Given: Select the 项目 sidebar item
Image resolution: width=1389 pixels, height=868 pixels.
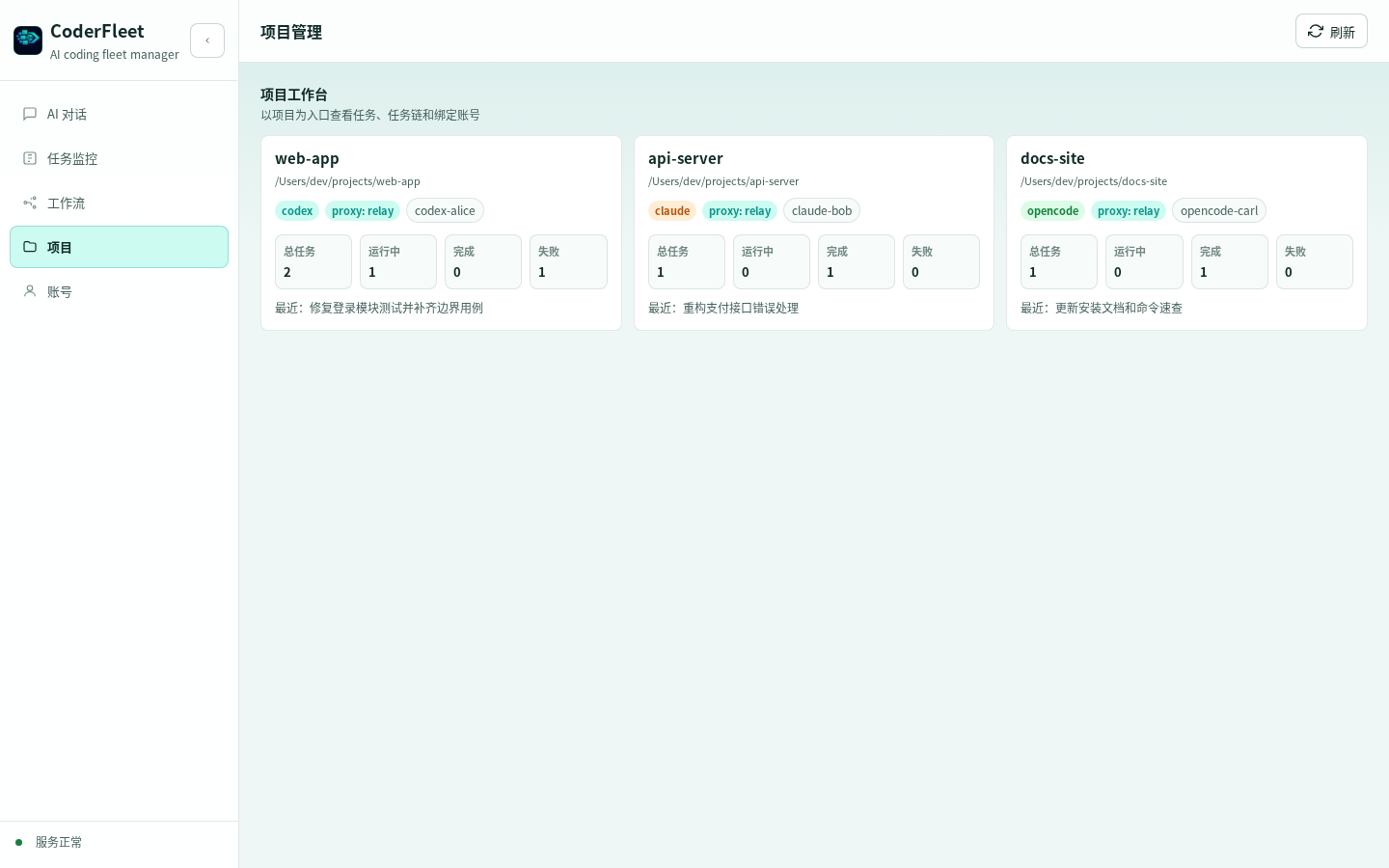Looking at the screenshot, I should 119,247.
